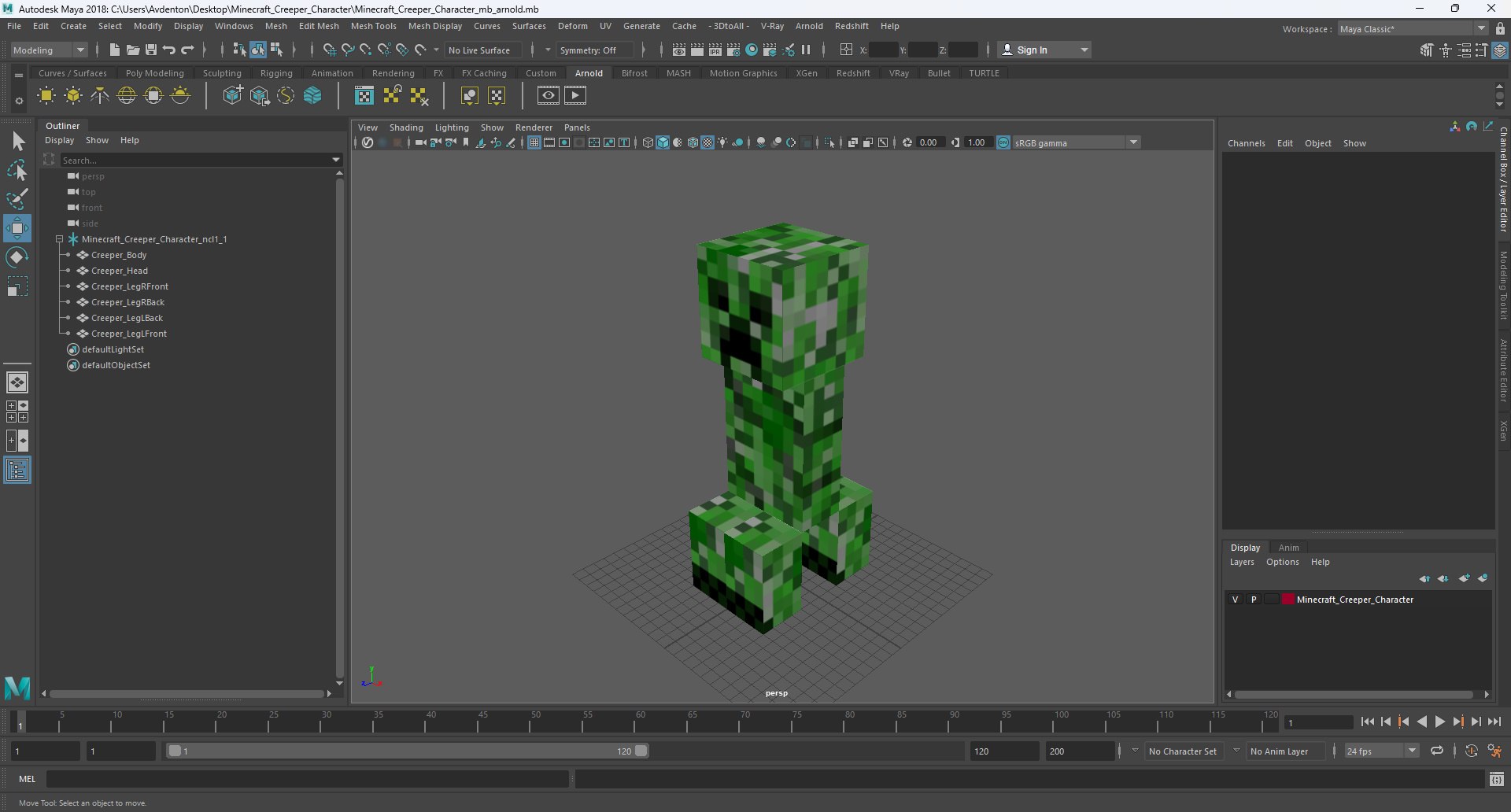Open No Character Set dropdown arrow
This screenshot has width=1511, height=812.
[1135, 751]
